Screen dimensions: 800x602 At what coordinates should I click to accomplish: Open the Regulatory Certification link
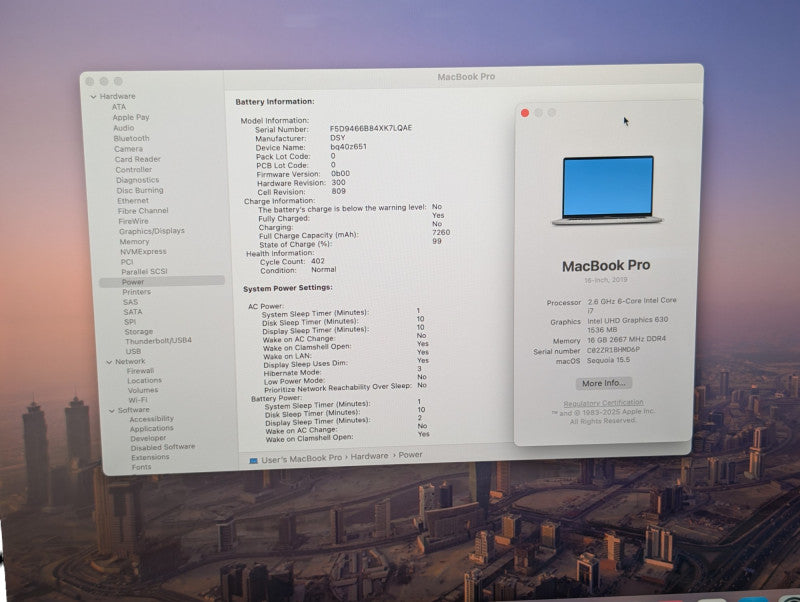point(604,403)
